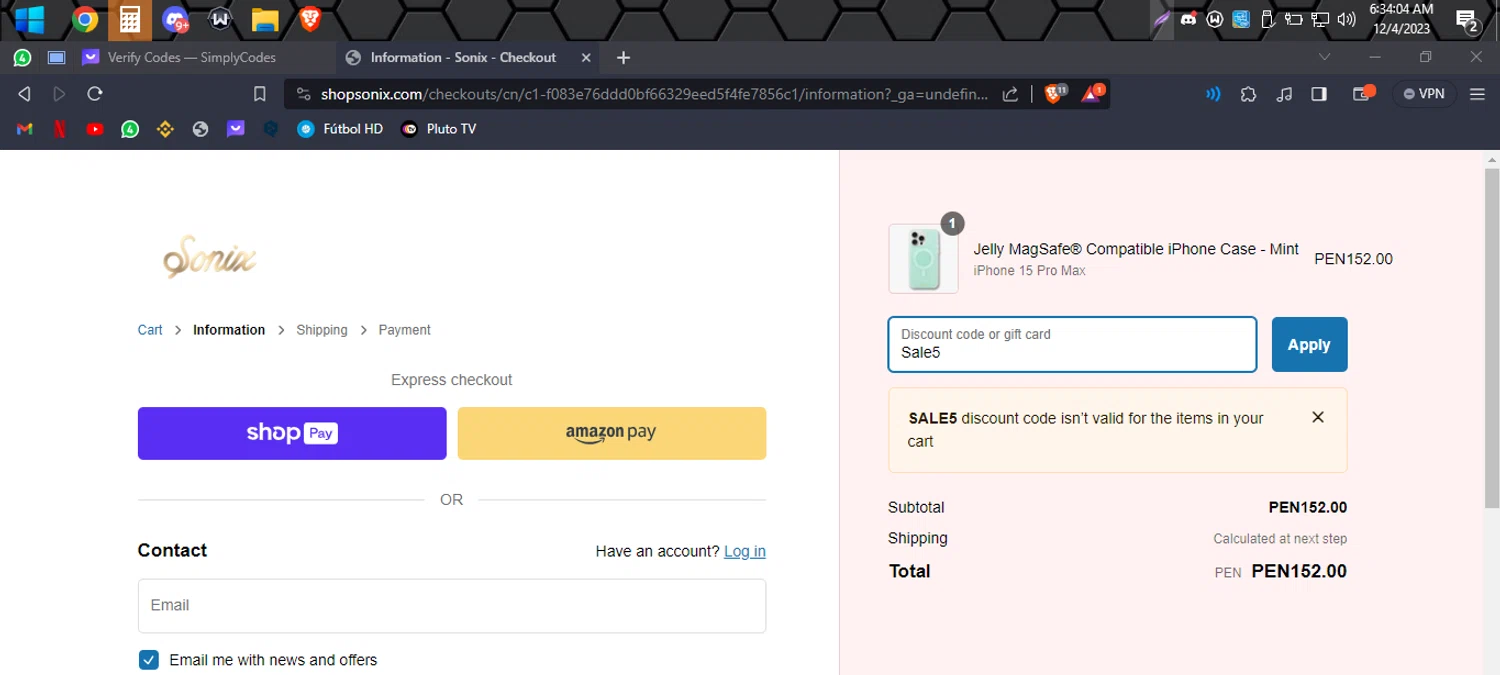Open the Brave Shields panel
This screenshot has width=1500, height=675.
coord(1054,94)
